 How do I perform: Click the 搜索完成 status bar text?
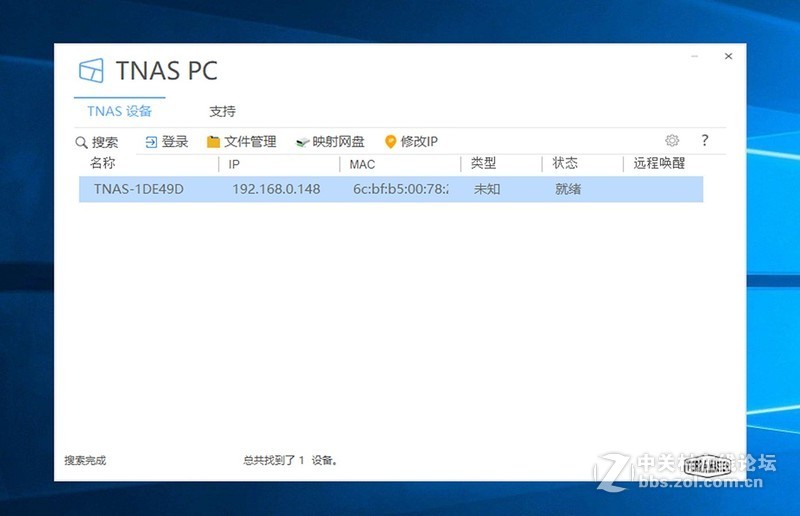[x=85, y=460]
